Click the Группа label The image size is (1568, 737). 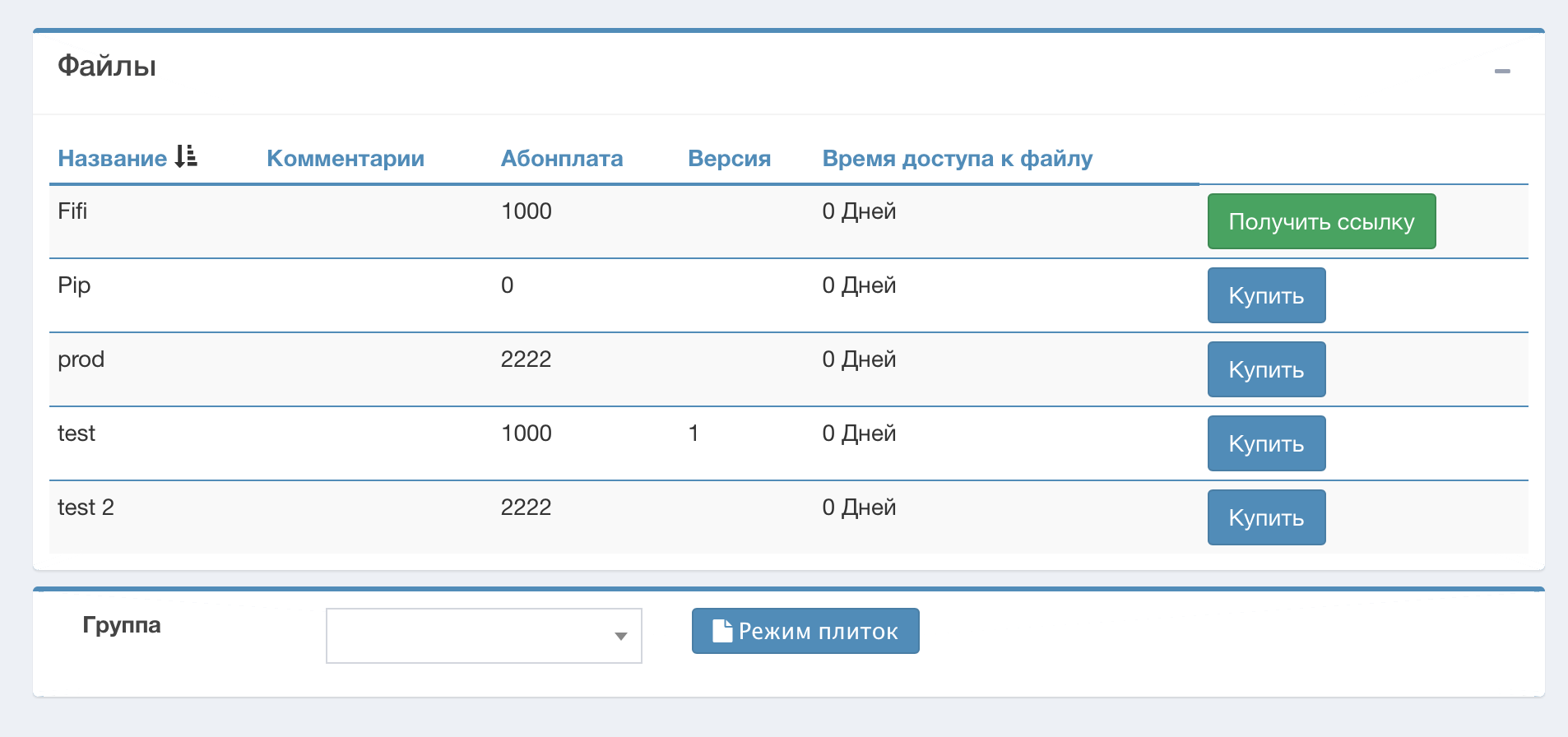pos(122,625)
